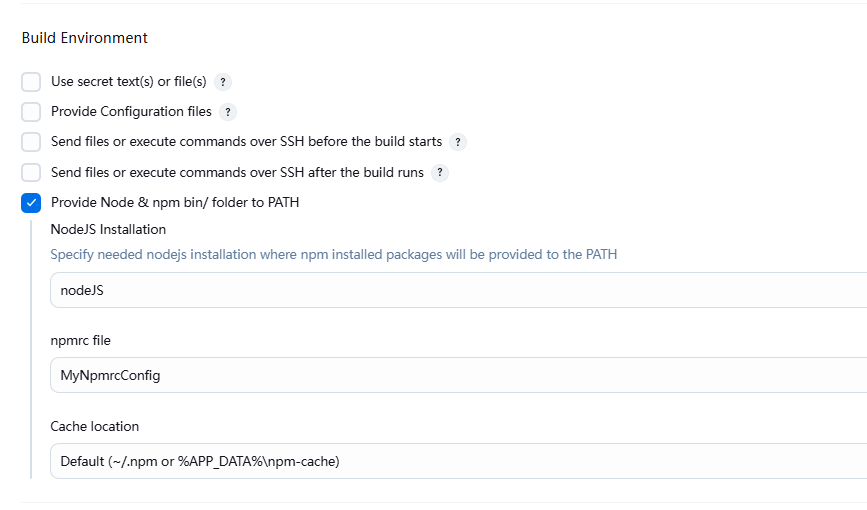
Task: Open help for Provide Configuration files
Action: [x=228, y=112]
